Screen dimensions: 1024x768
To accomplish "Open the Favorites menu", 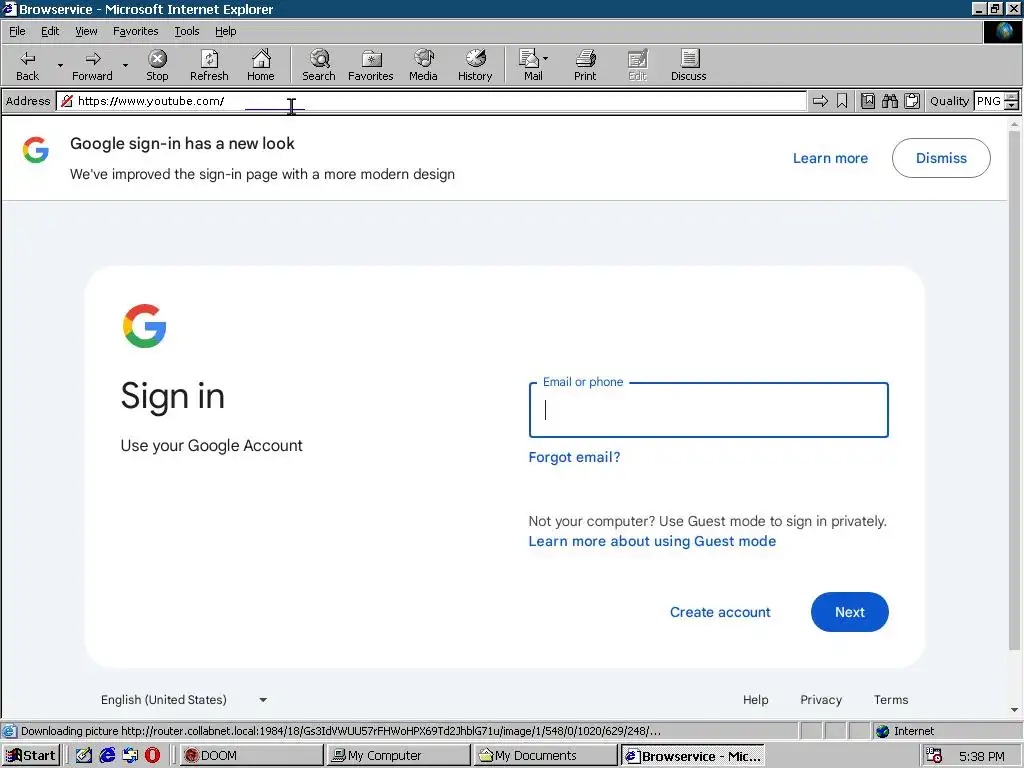I will coord(135,31).
